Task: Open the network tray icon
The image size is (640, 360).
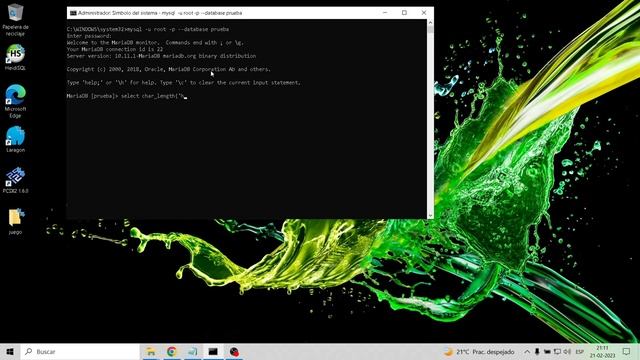Action: click(557, 351)
